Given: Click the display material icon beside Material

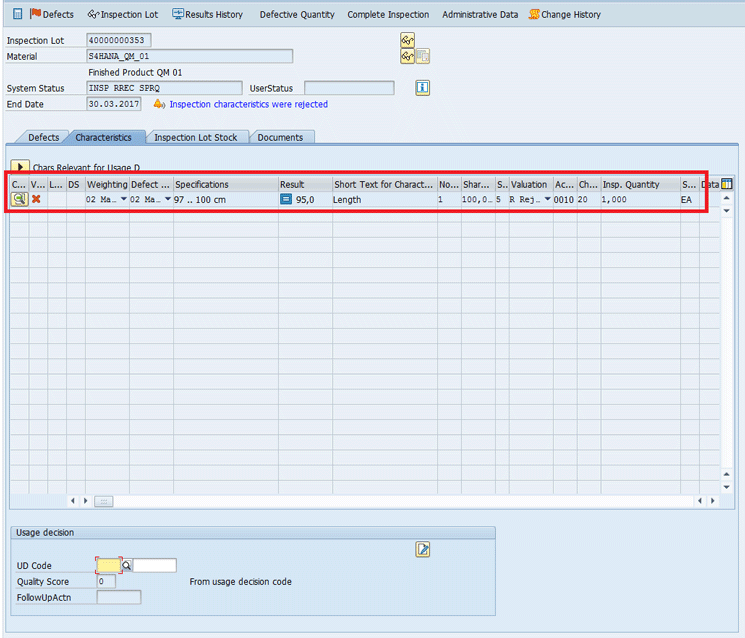Looking at the screenshot, I should pos(407,57).
